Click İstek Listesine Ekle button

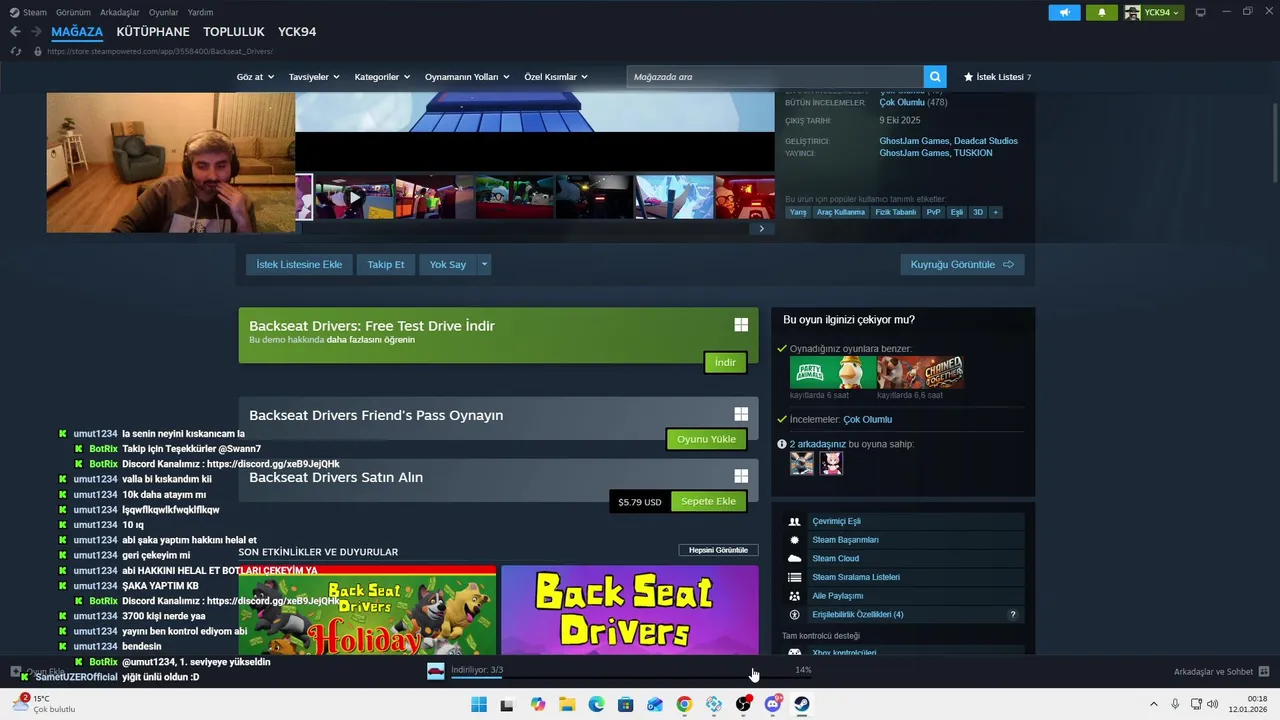click(299, 265)
